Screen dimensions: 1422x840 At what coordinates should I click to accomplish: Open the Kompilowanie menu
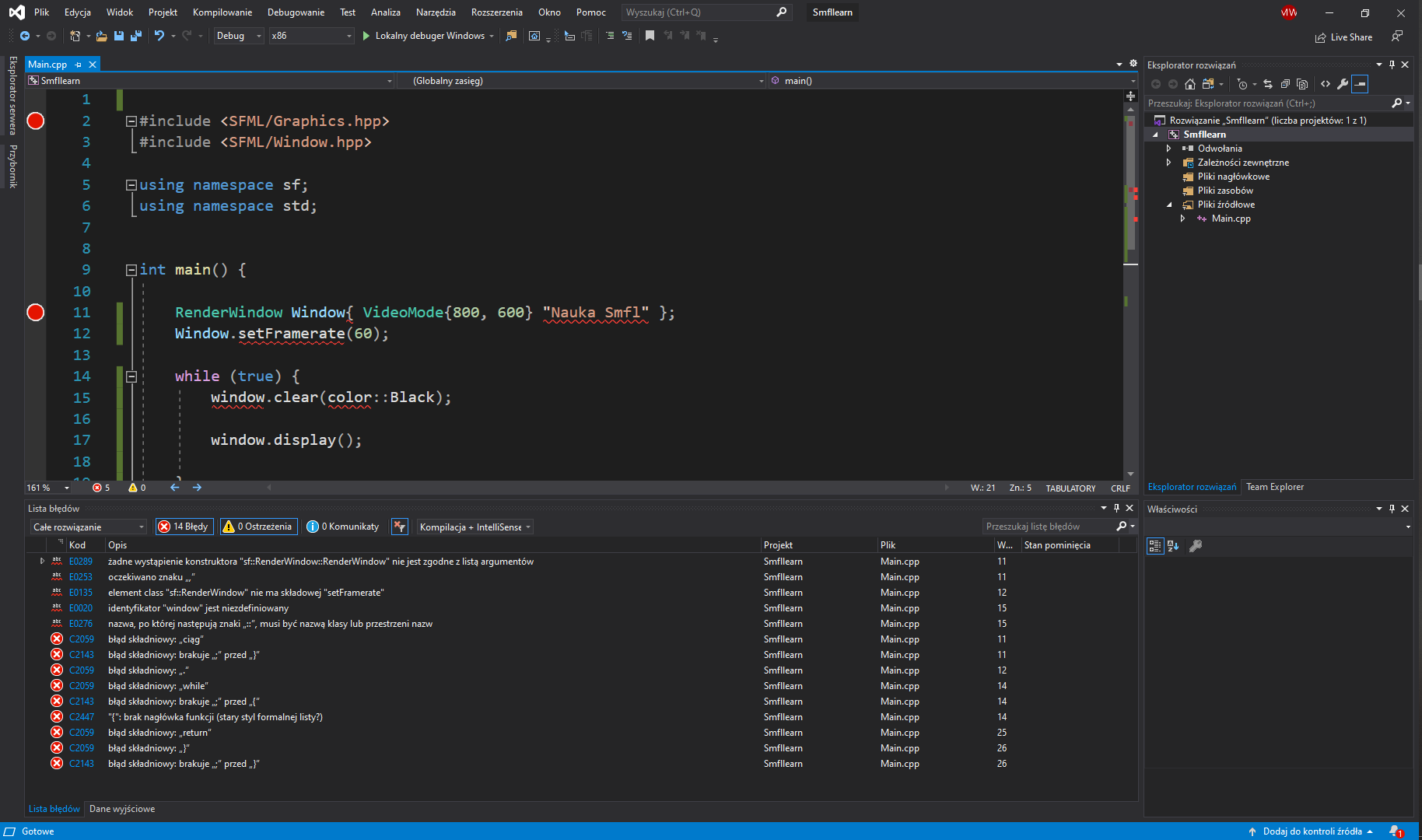(222, 12)
